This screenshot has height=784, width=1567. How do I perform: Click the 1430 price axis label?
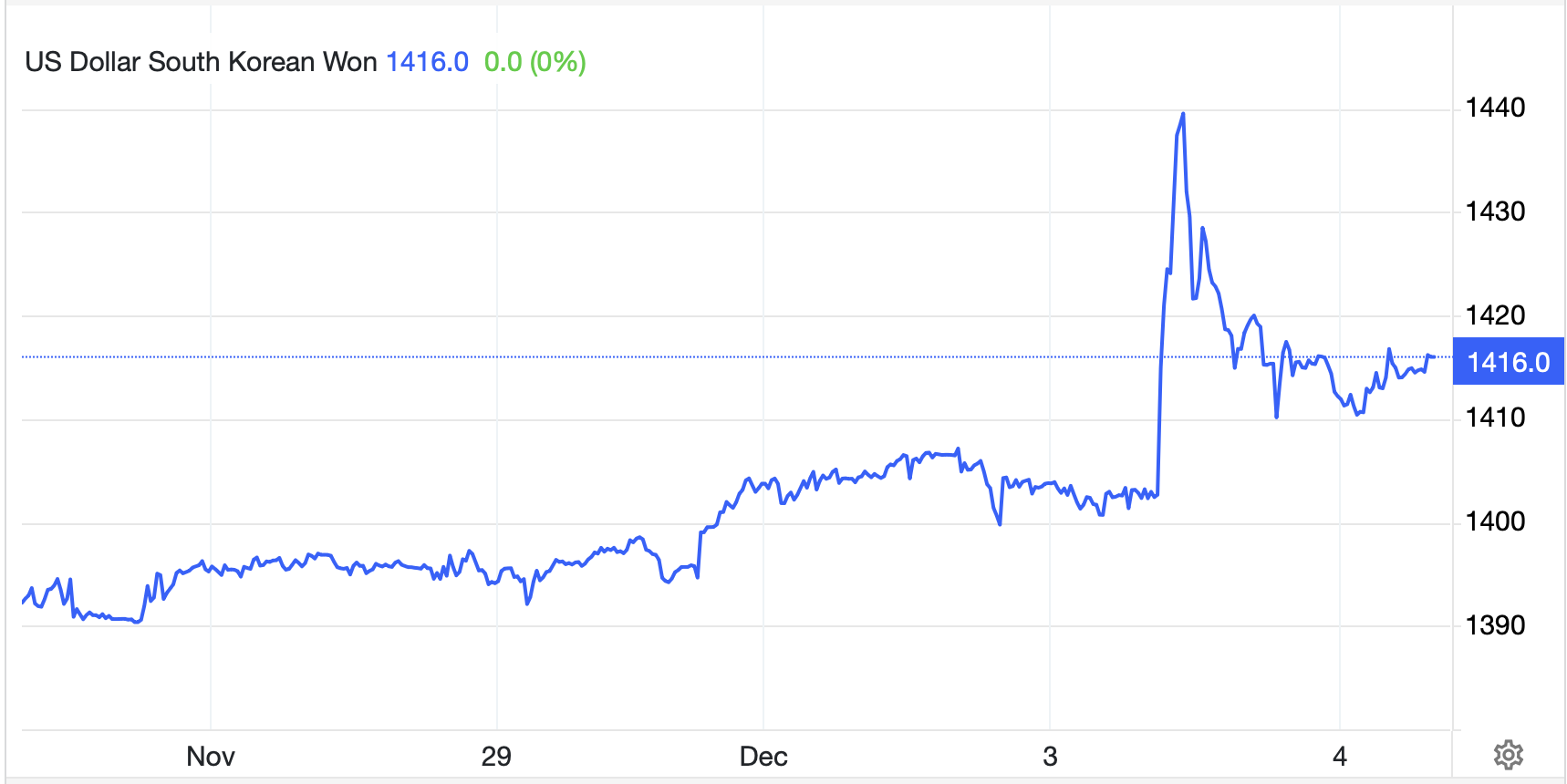[x=1495, y=211]
